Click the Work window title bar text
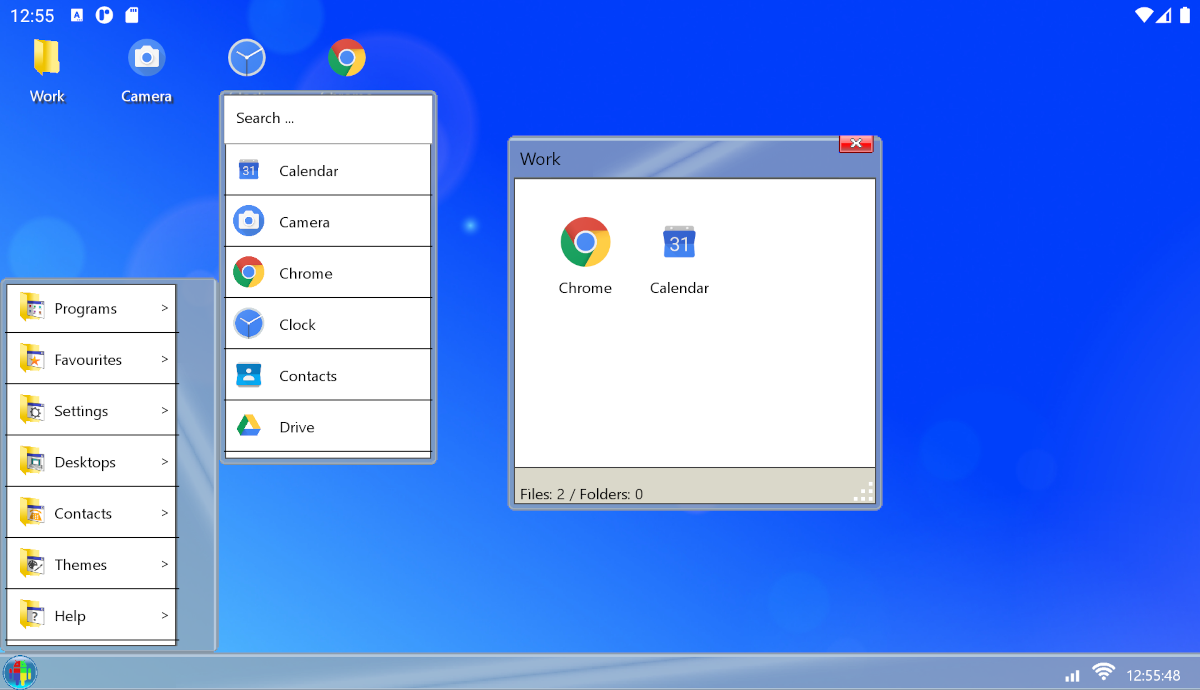Viewport: 1200px width, 690px height. tap(540, 159)
